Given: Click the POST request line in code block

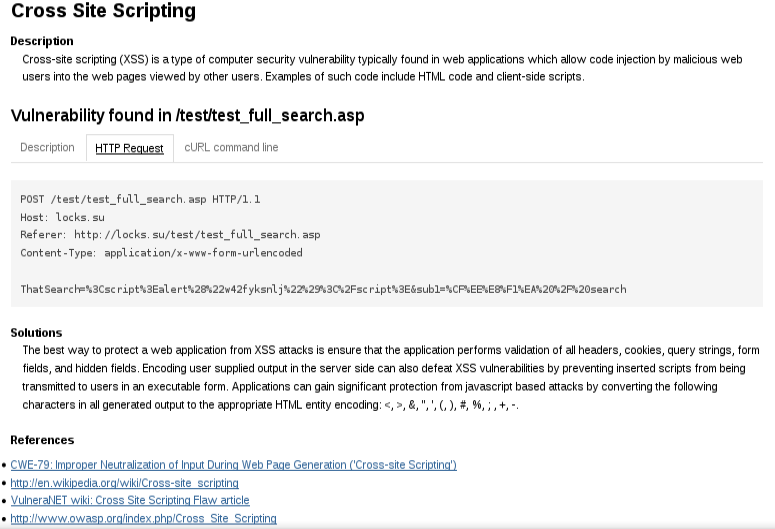Looking at the screenshot, I should pyautogui.click(x=140, y=199).
